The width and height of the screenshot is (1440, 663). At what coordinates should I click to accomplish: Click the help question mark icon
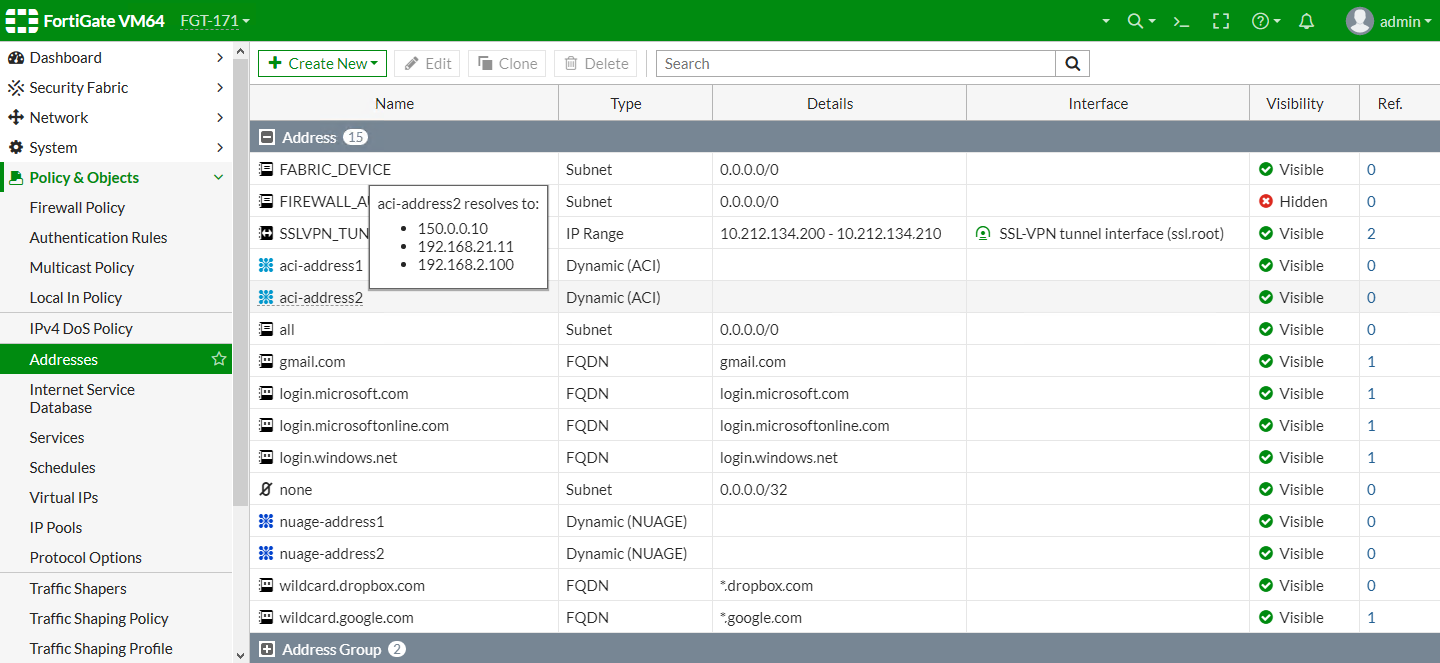(1260, 21)
